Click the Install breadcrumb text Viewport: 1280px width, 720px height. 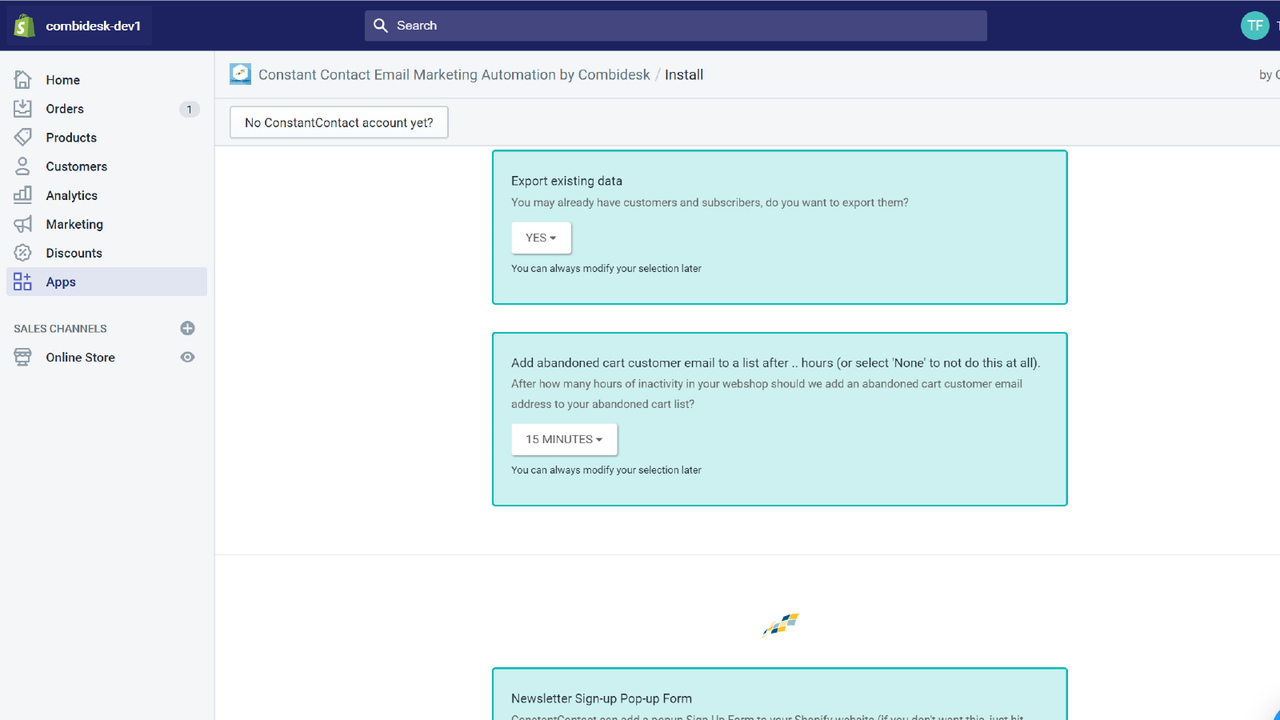[684, 75]
